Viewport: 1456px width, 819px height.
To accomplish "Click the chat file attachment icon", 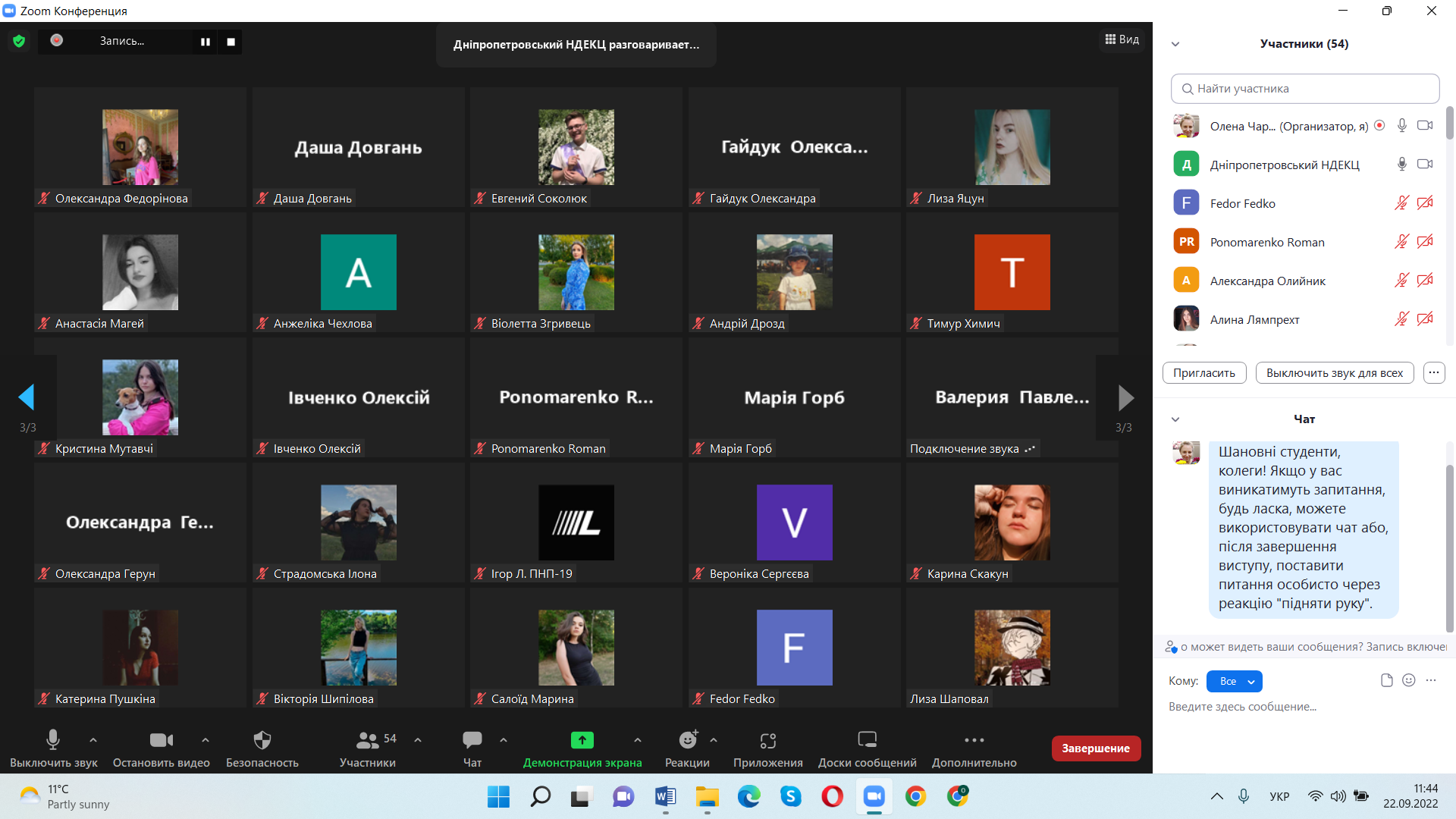I will tap(1387, 680).
